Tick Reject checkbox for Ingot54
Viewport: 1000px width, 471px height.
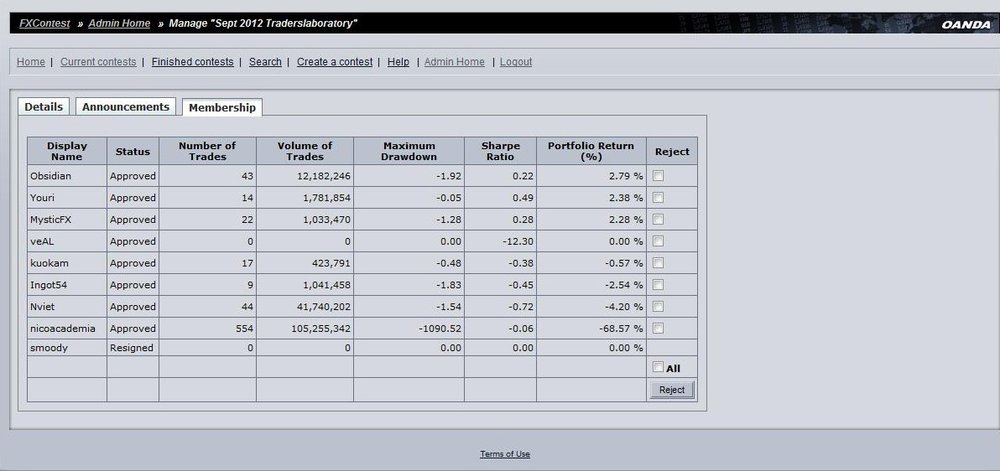point(658,284)
